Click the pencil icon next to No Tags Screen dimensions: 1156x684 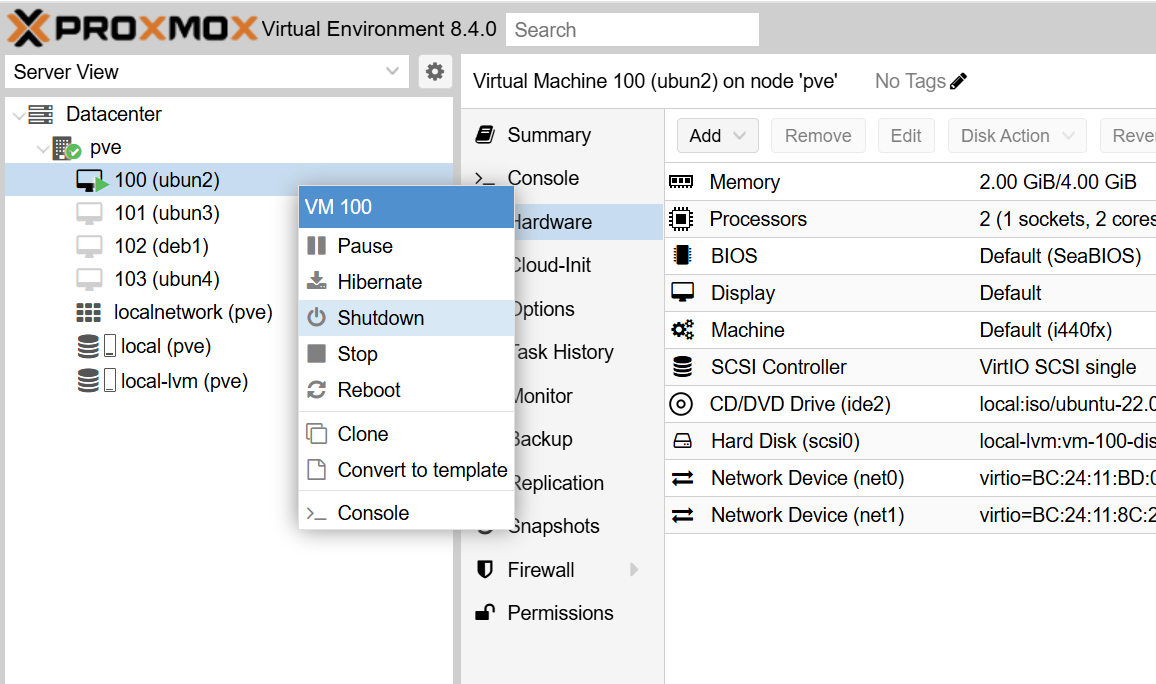[959, 82]
